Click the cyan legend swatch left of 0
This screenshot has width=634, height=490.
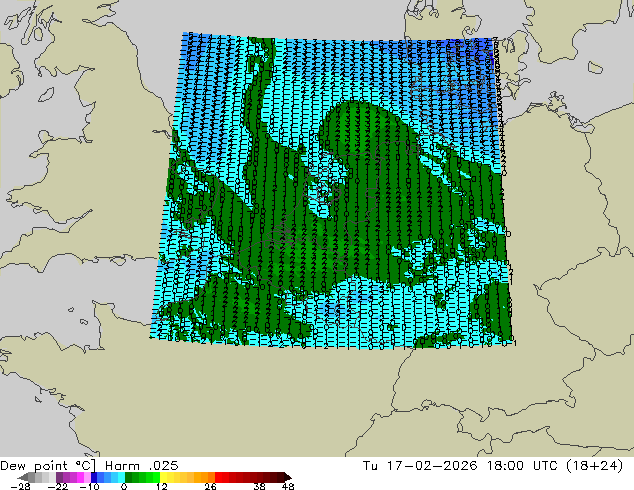pos(121,477)
